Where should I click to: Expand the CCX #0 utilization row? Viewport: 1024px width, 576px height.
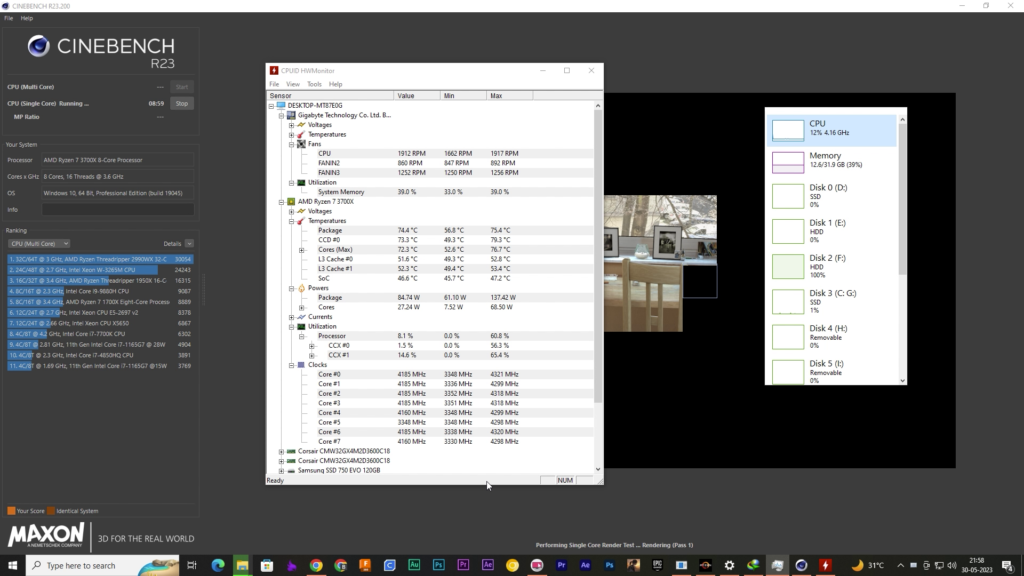pyautogui.click(x=312, y=345)
